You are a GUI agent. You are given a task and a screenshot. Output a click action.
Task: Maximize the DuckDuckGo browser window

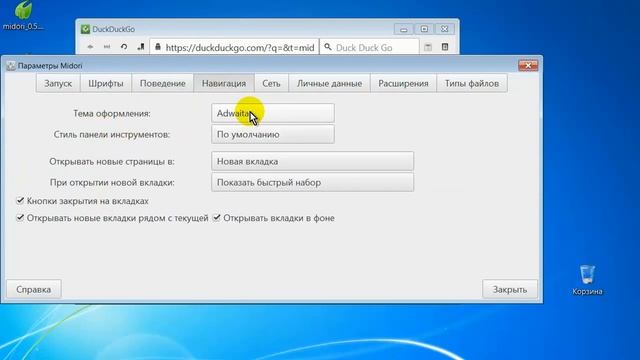point(424,29)
